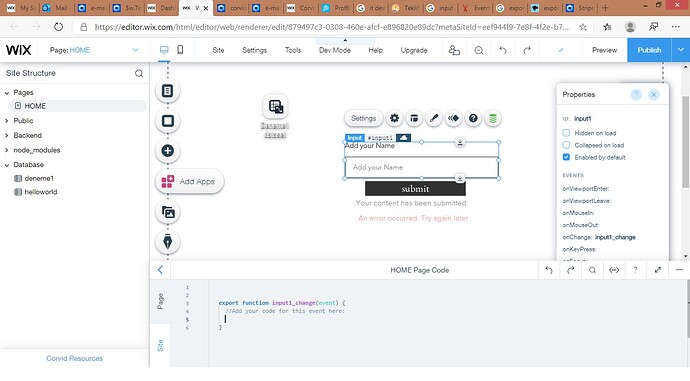
Task: Open the Dev Mode menu
Action: pyautogui.click(x=335, y=50)
